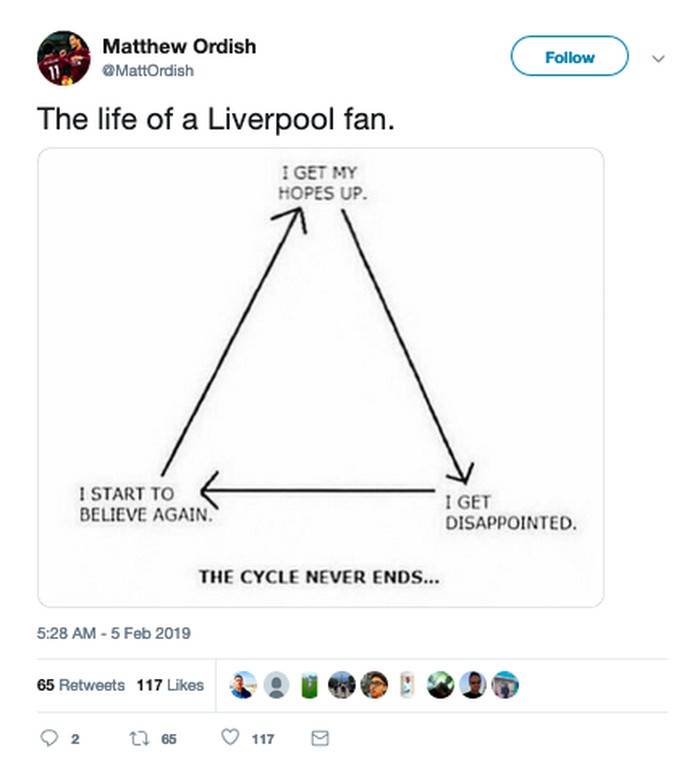The image size is (700, 773).
Task: Click the gray default-silhouette liker avatar
Action: coord(277,685)
